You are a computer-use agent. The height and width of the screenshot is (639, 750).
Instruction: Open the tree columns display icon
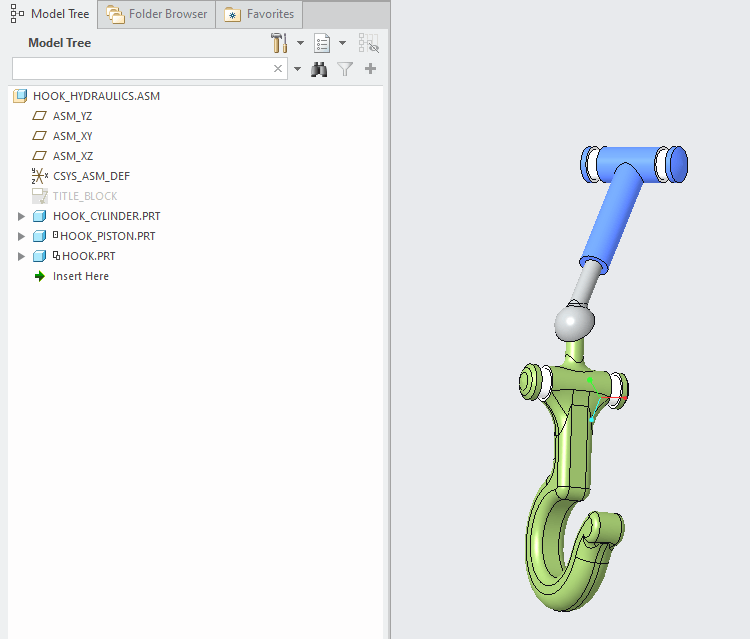322,43
